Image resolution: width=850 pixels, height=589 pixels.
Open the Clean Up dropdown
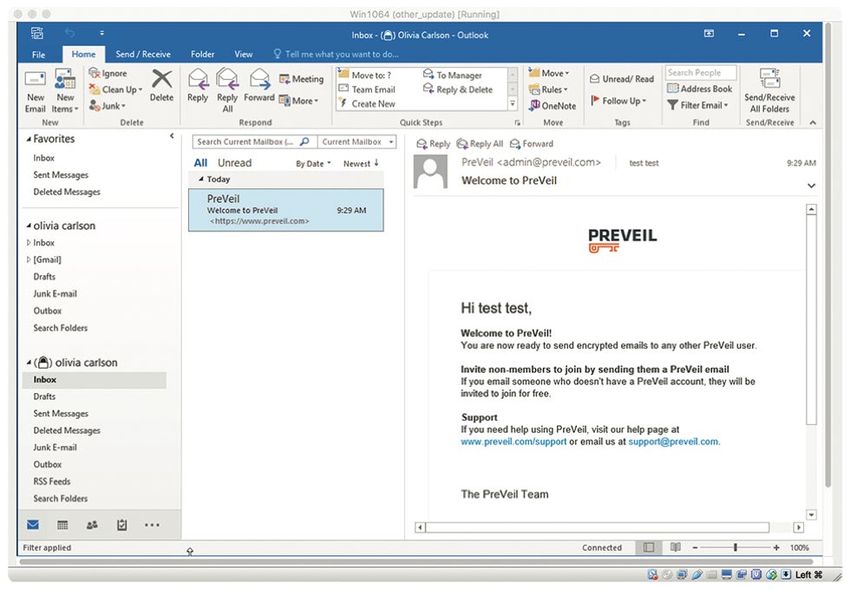[x=115, y=89]
